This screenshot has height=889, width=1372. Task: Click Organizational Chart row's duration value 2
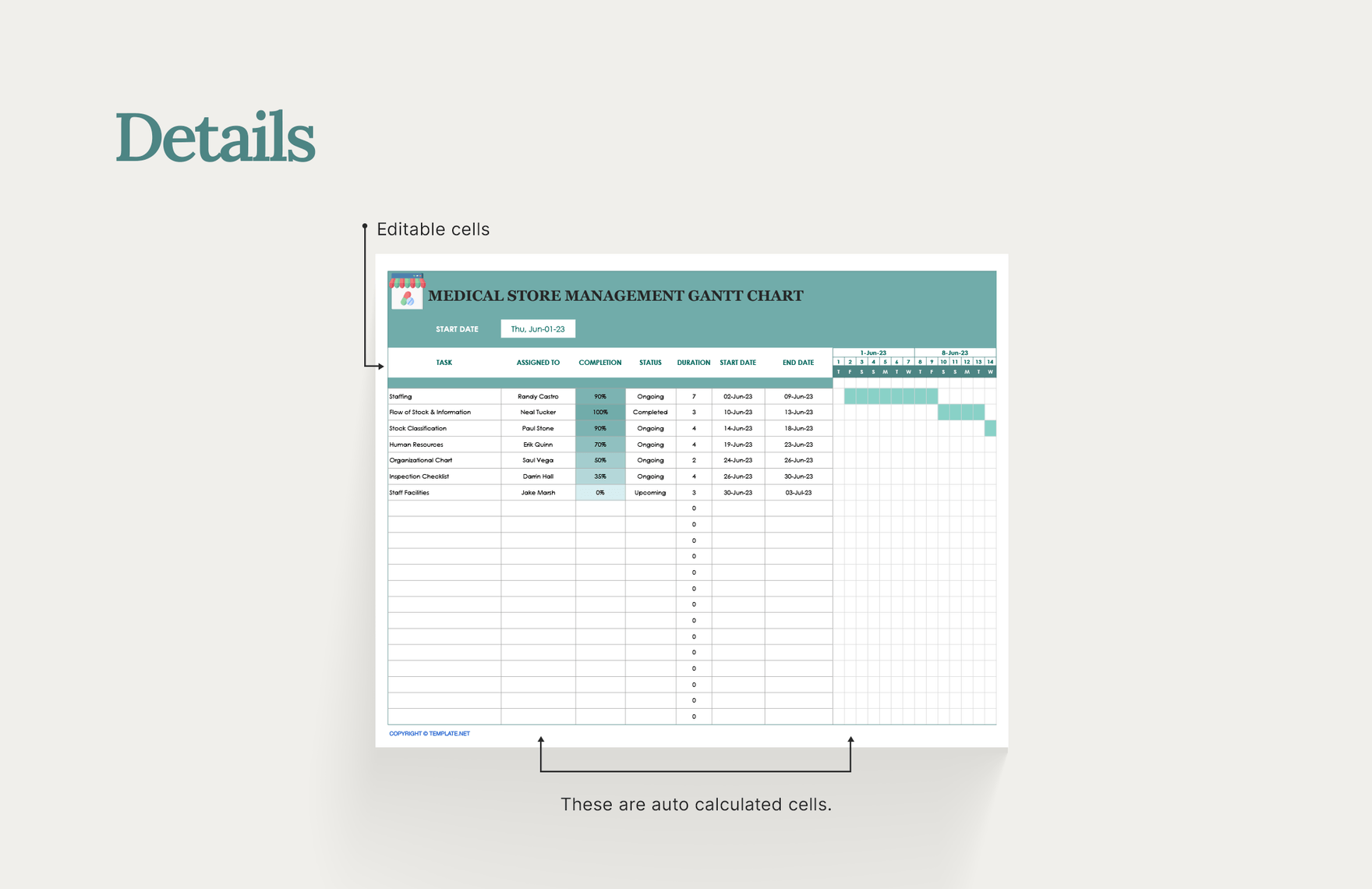[x=694, y=460]
